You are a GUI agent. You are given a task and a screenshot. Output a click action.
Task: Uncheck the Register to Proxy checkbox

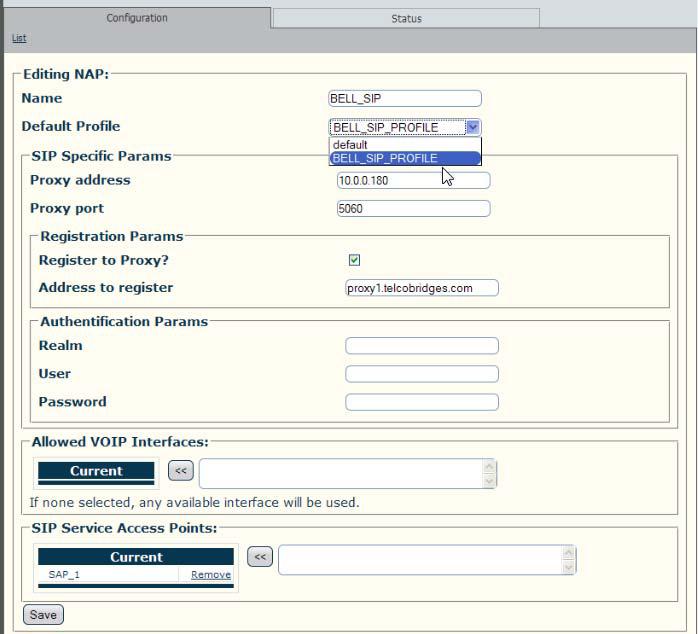coord(354,260)
